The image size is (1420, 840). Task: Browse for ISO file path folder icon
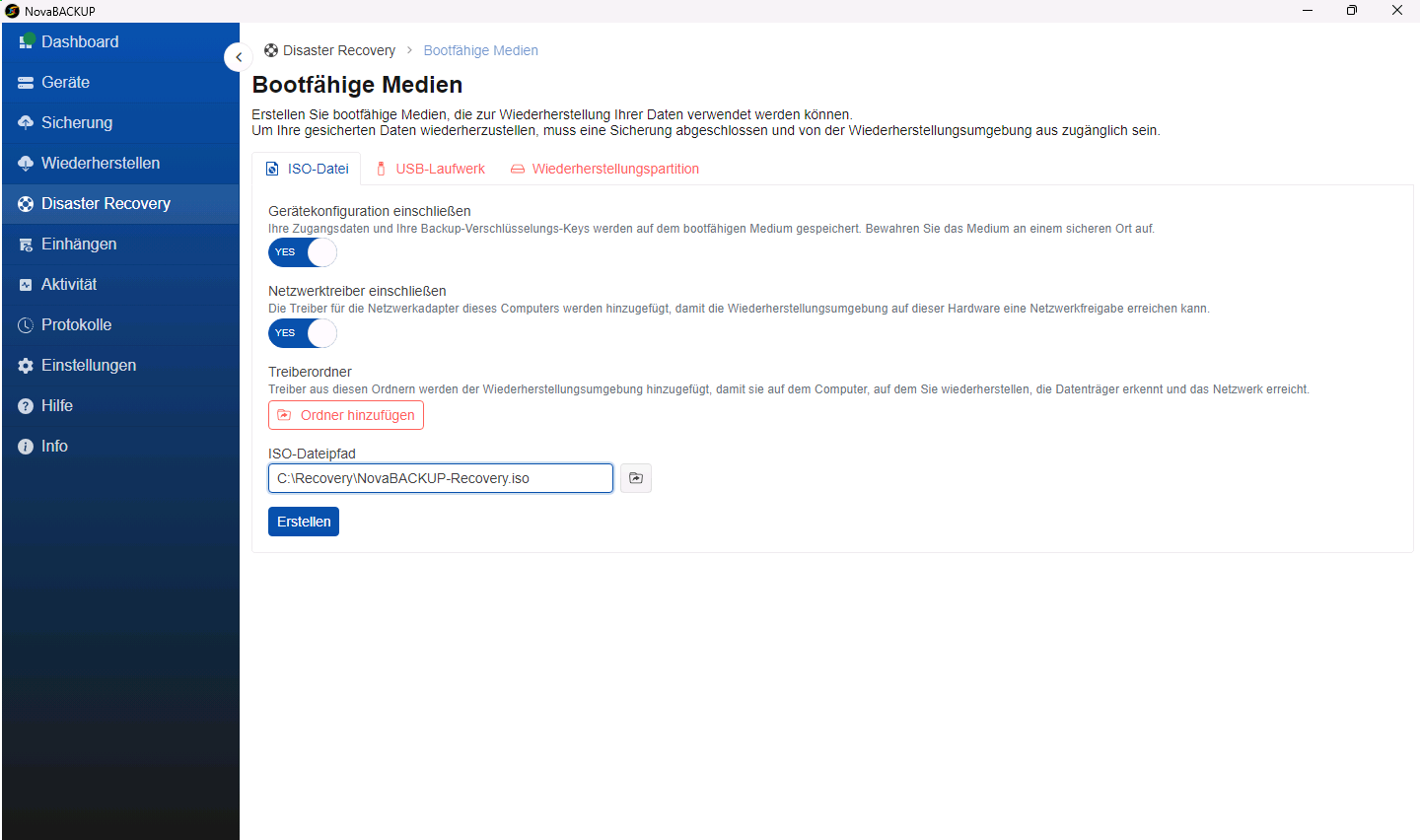[x=636, y=478]
